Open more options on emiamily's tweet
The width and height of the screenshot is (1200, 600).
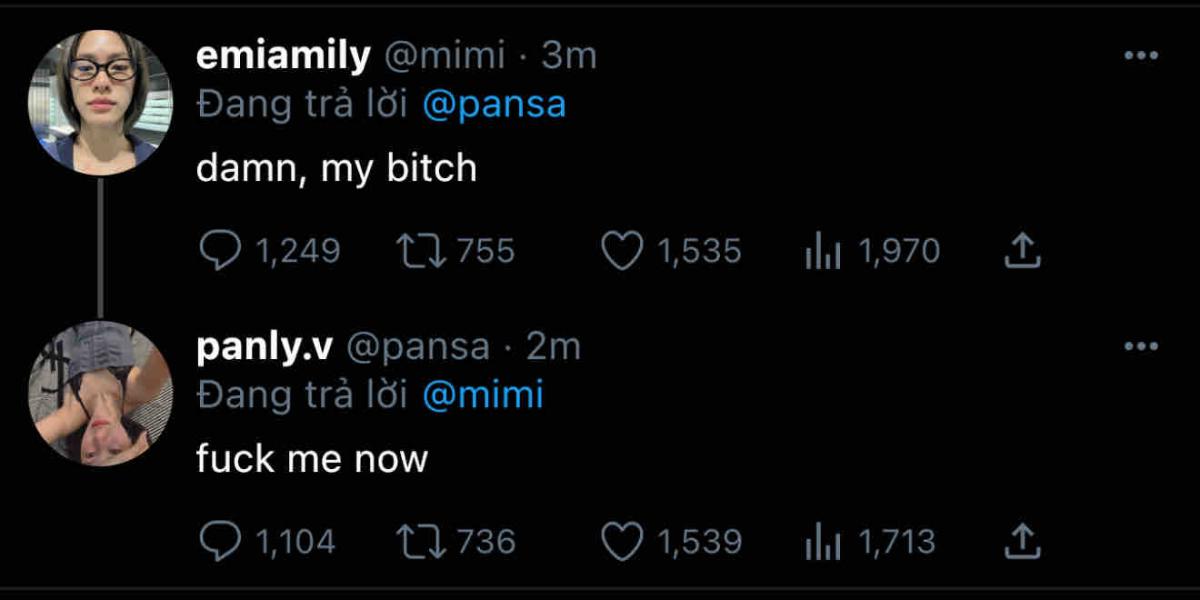[1141, 56]
